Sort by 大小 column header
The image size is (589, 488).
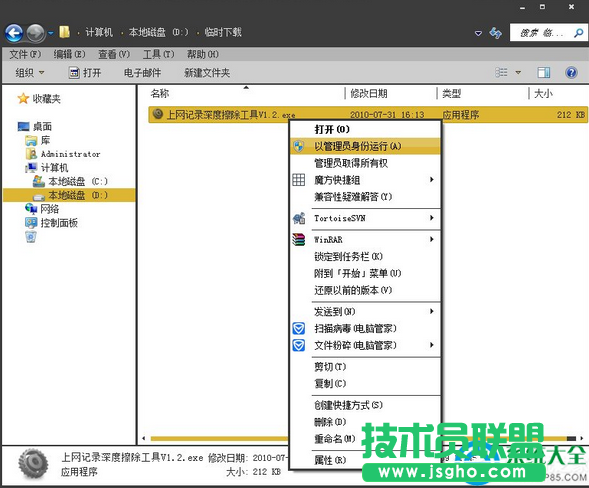pyautogui.click(x=543, y=94)
